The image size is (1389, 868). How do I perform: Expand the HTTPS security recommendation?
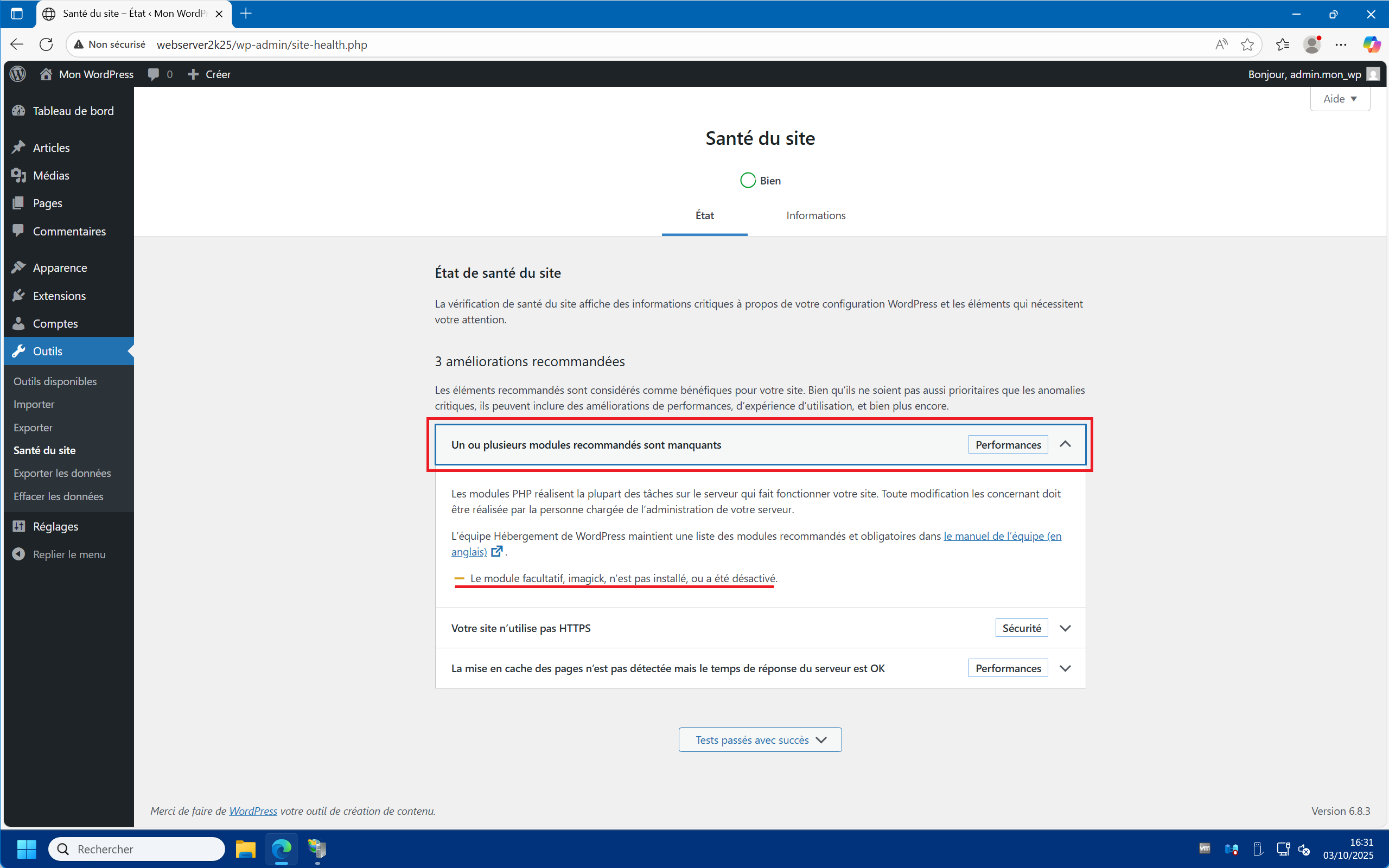(x=1065, y=628)
